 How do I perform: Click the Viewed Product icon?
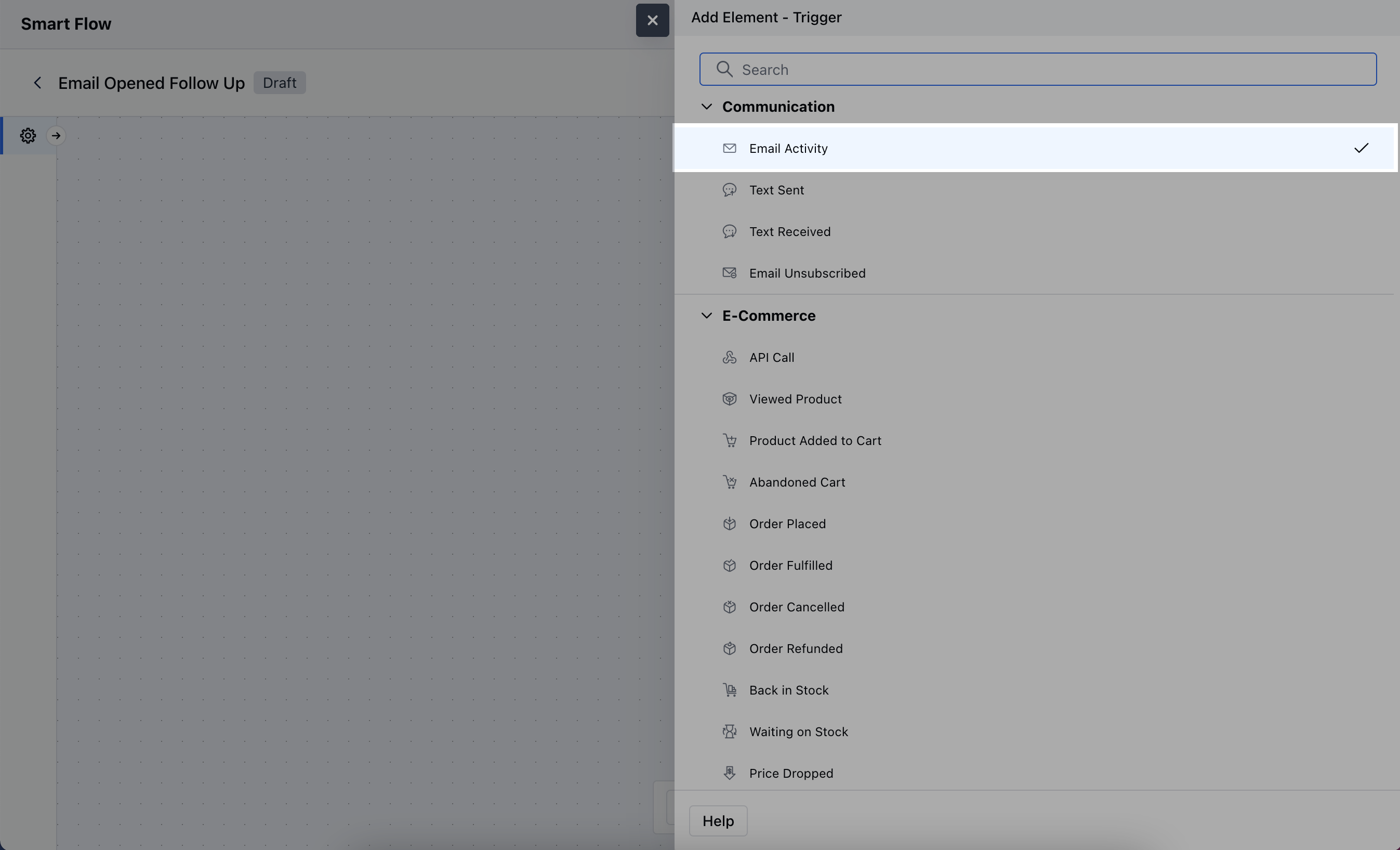(730, 399)
